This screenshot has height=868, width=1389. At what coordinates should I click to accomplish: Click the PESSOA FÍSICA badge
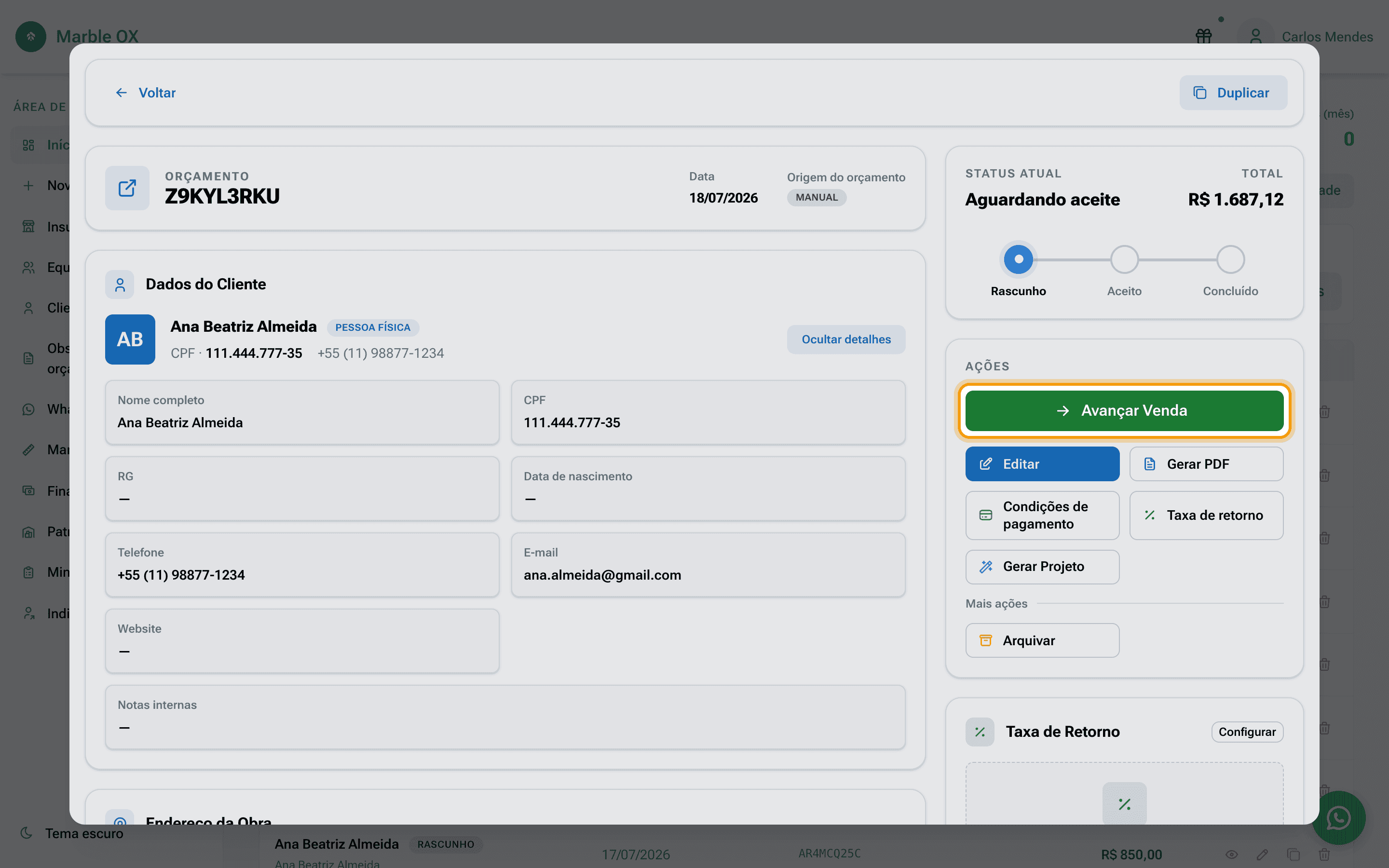click(x=372, y=327)
